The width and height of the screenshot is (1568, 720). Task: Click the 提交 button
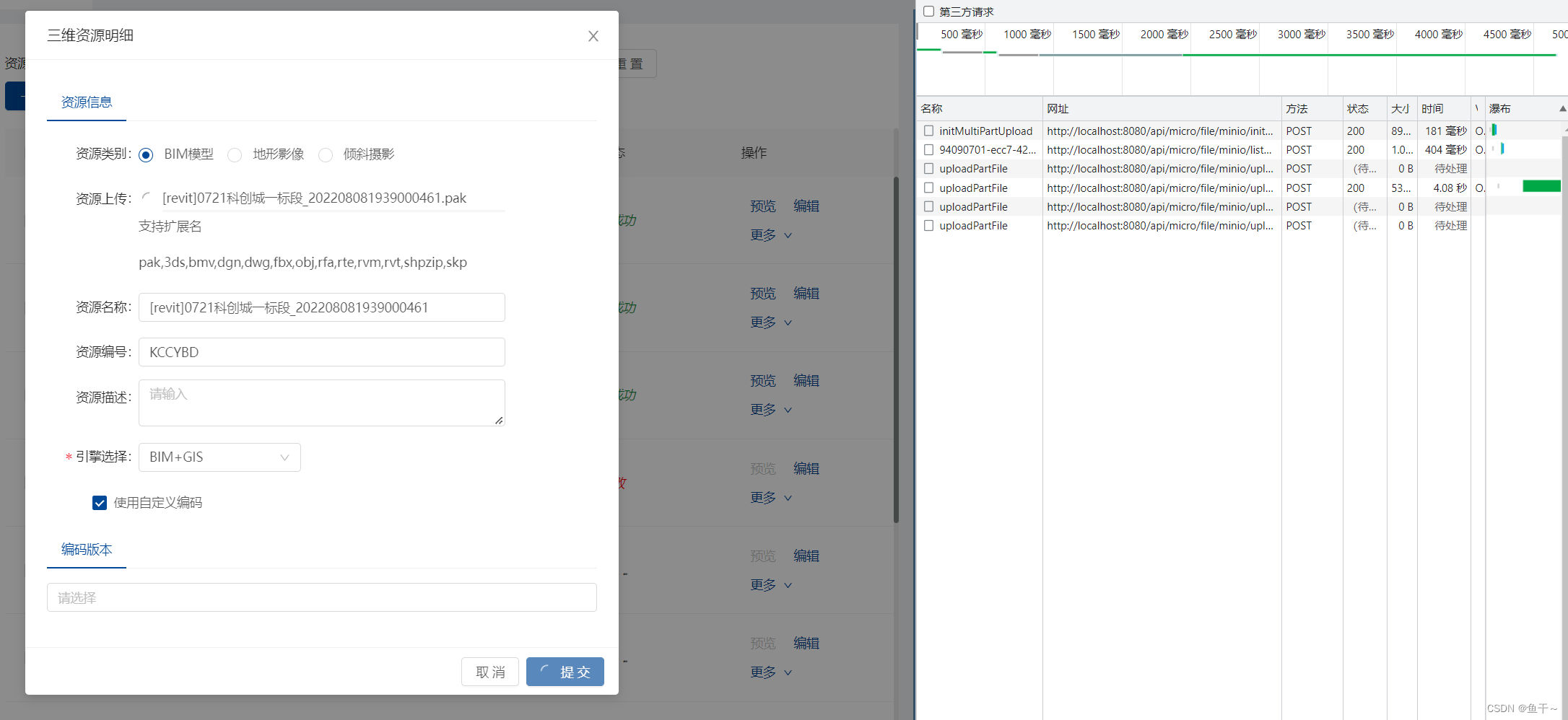[565, 672]
